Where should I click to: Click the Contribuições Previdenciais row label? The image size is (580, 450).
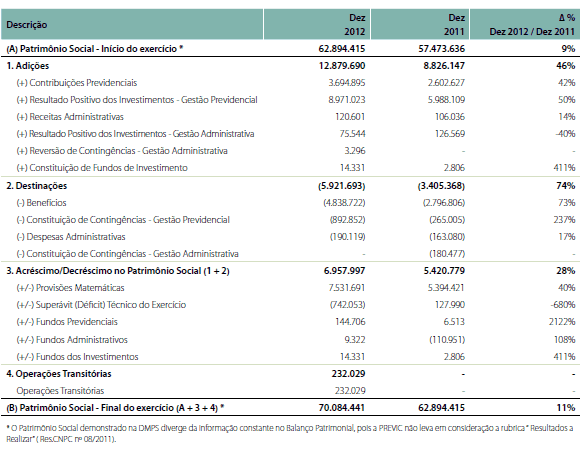coord(77,83)
